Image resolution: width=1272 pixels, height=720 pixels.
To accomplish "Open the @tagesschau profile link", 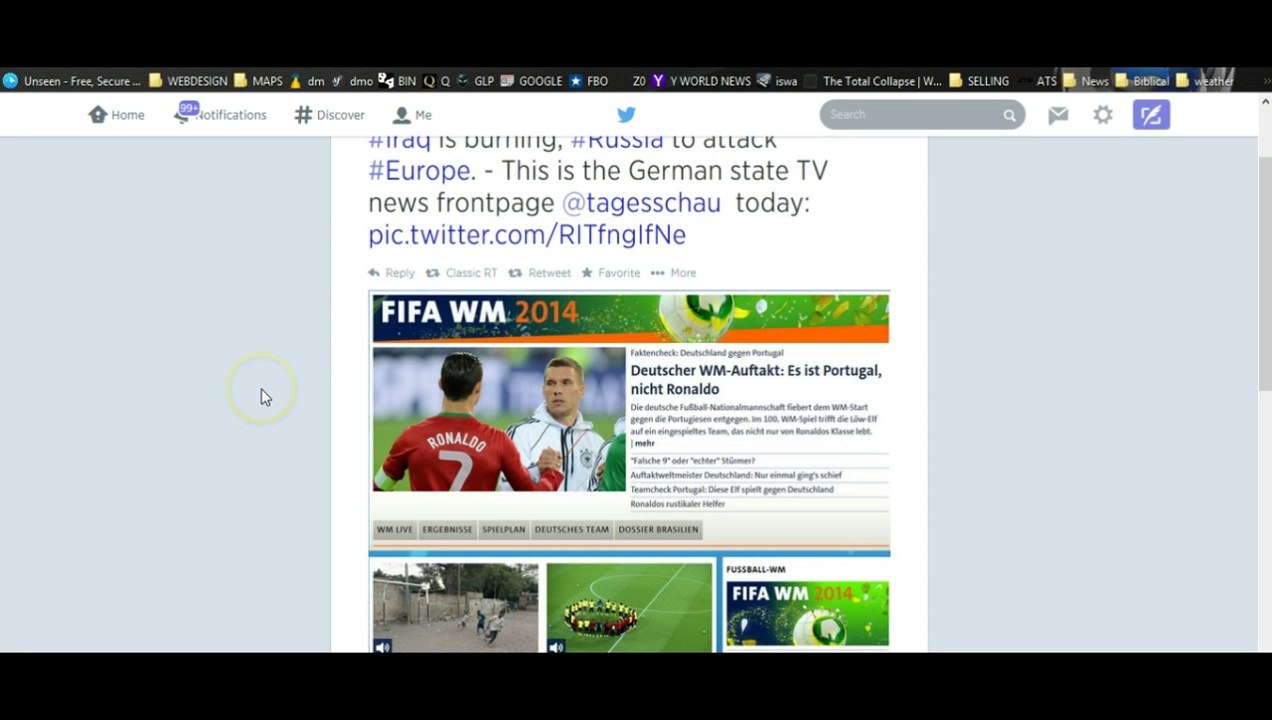I will point(641,203).
